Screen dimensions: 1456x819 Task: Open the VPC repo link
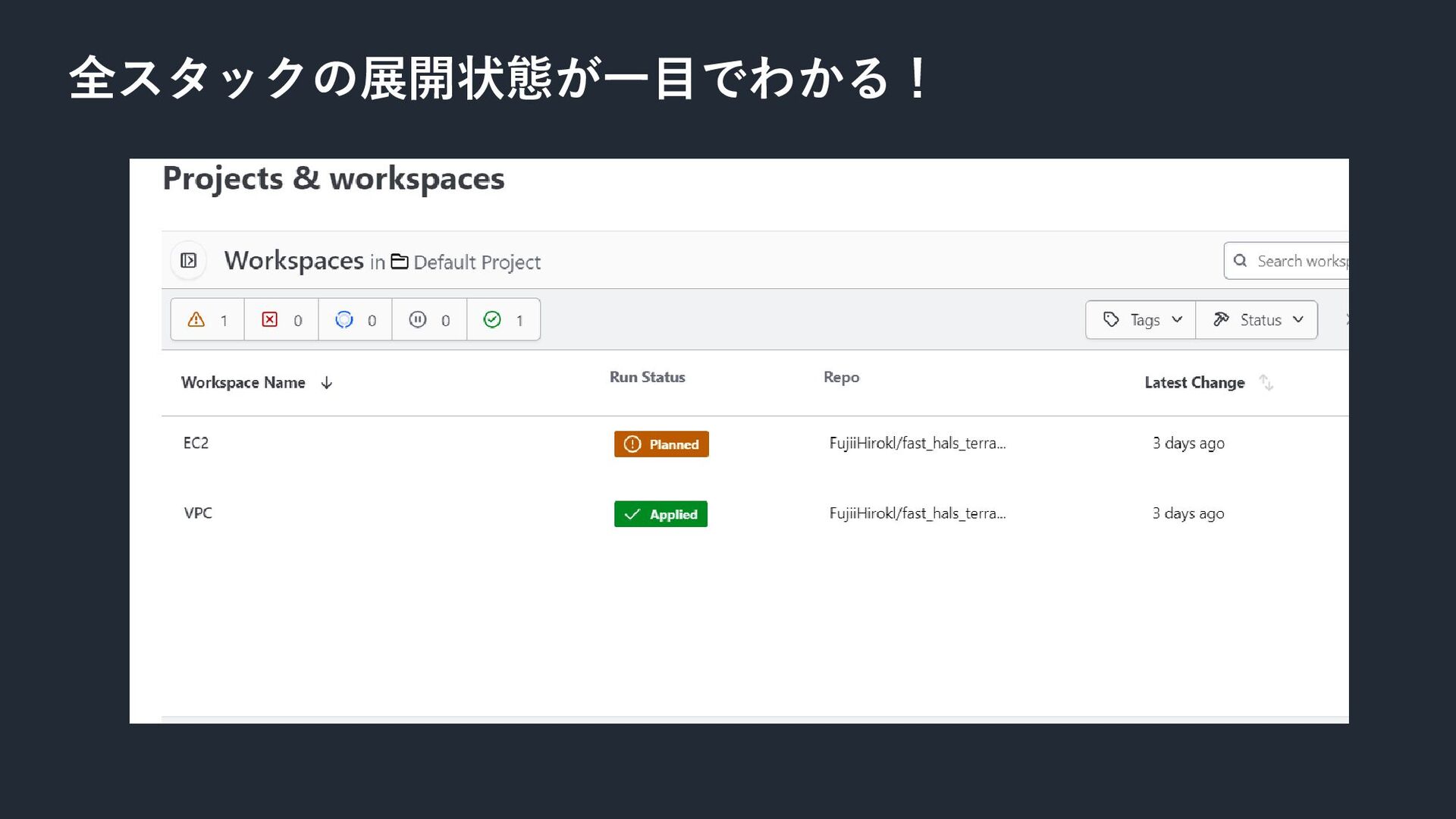[x=917, y=513]
